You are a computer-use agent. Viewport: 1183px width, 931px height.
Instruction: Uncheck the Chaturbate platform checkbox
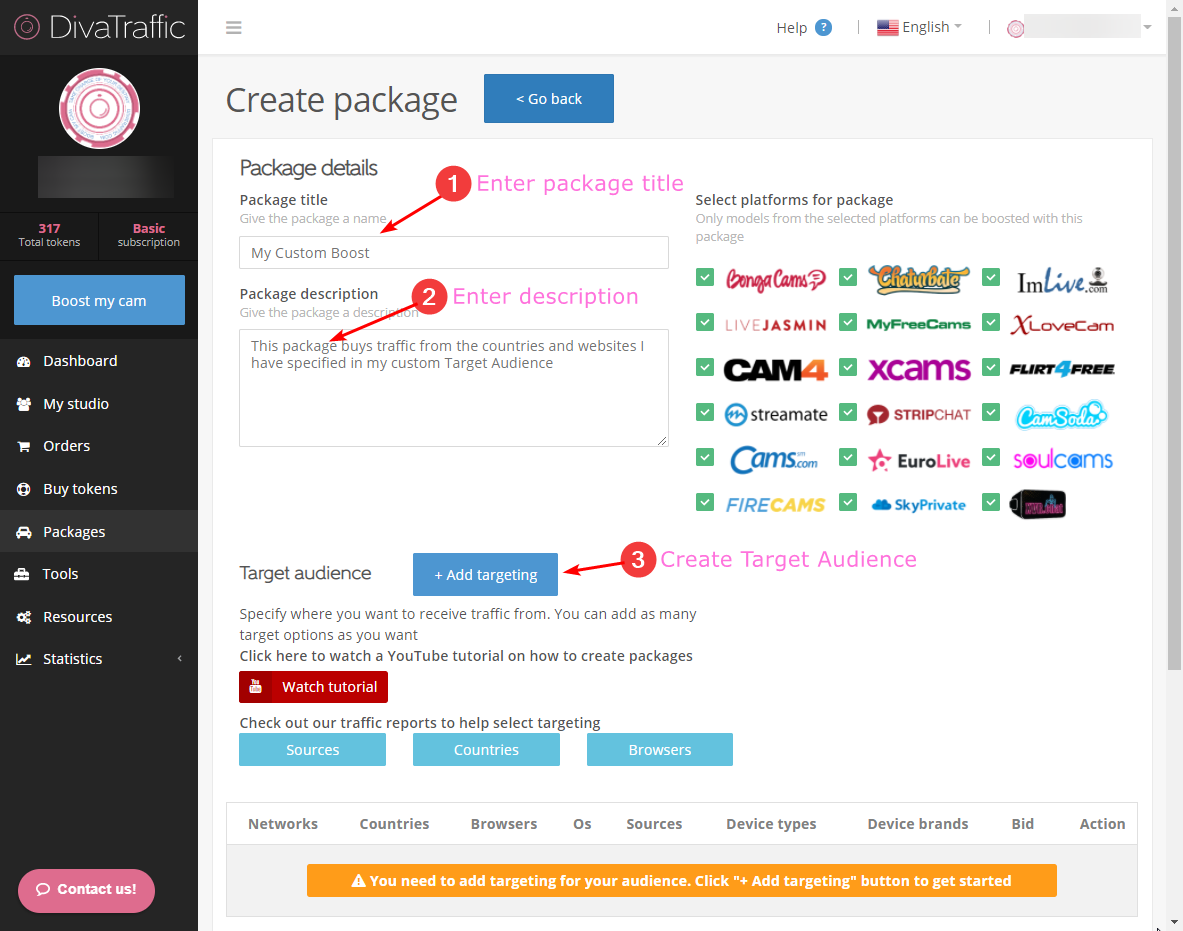[x=848, y=277]
